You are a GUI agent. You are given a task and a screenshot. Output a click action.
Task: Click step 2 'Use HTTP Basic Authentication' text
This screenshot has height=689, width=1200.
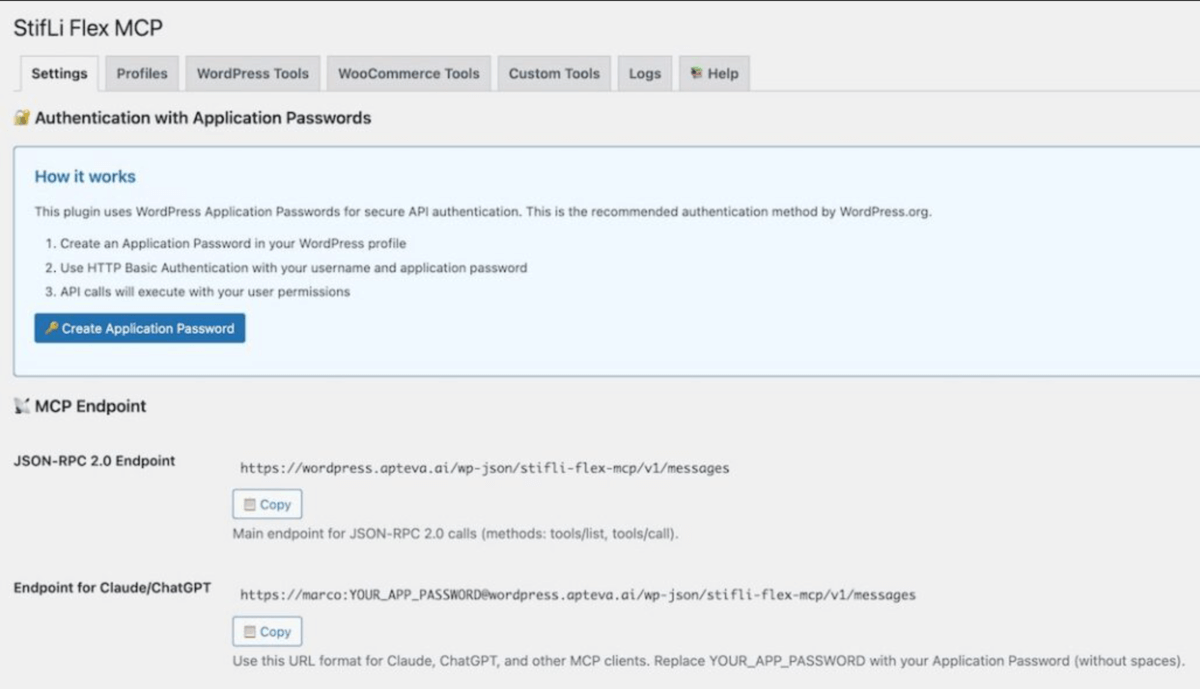tap(293, 268)
